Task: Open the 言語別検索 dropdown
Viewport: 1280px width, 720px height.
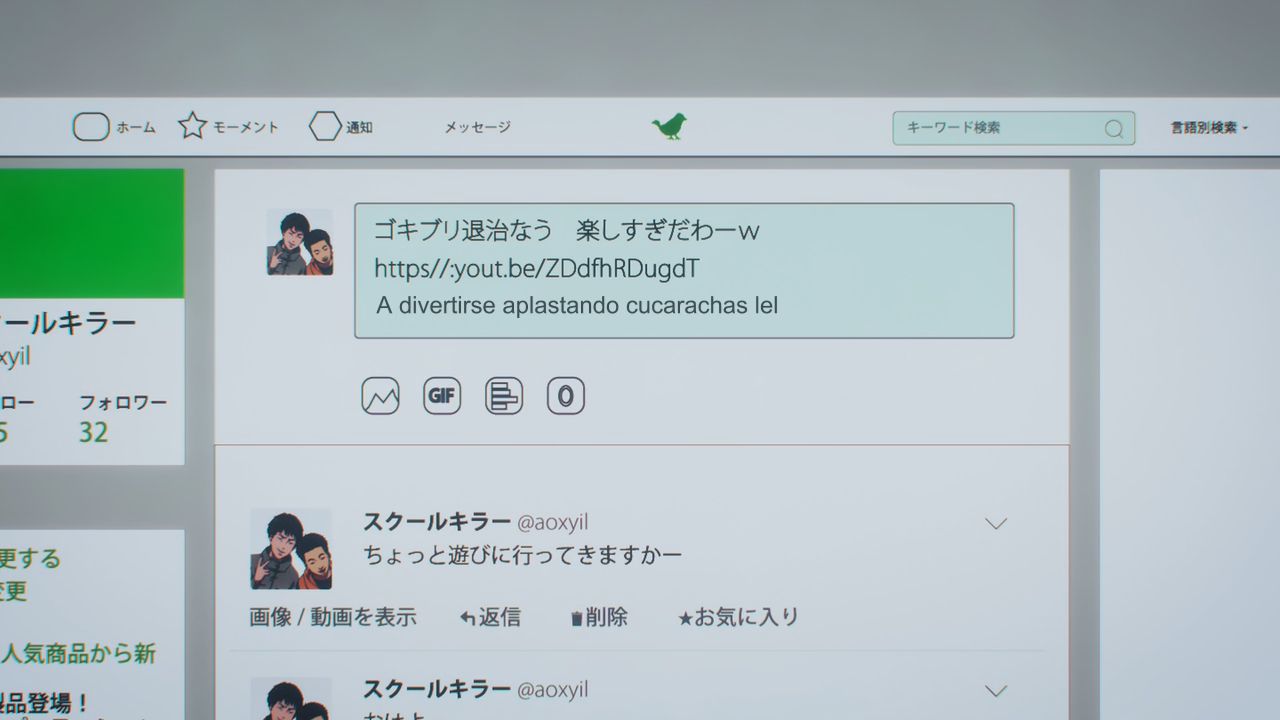Action: (1209, 128)
